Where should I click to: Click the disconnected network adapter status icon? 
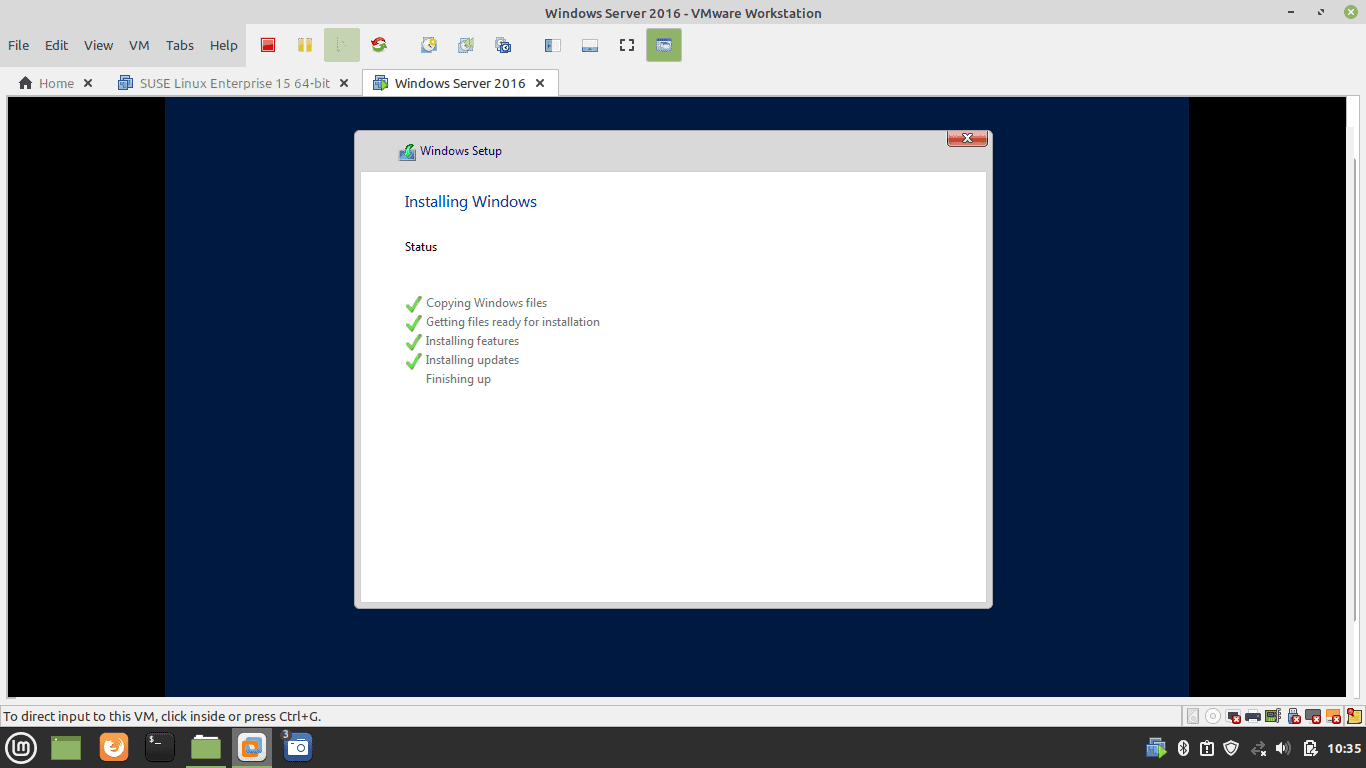[x=1233, y=716]
